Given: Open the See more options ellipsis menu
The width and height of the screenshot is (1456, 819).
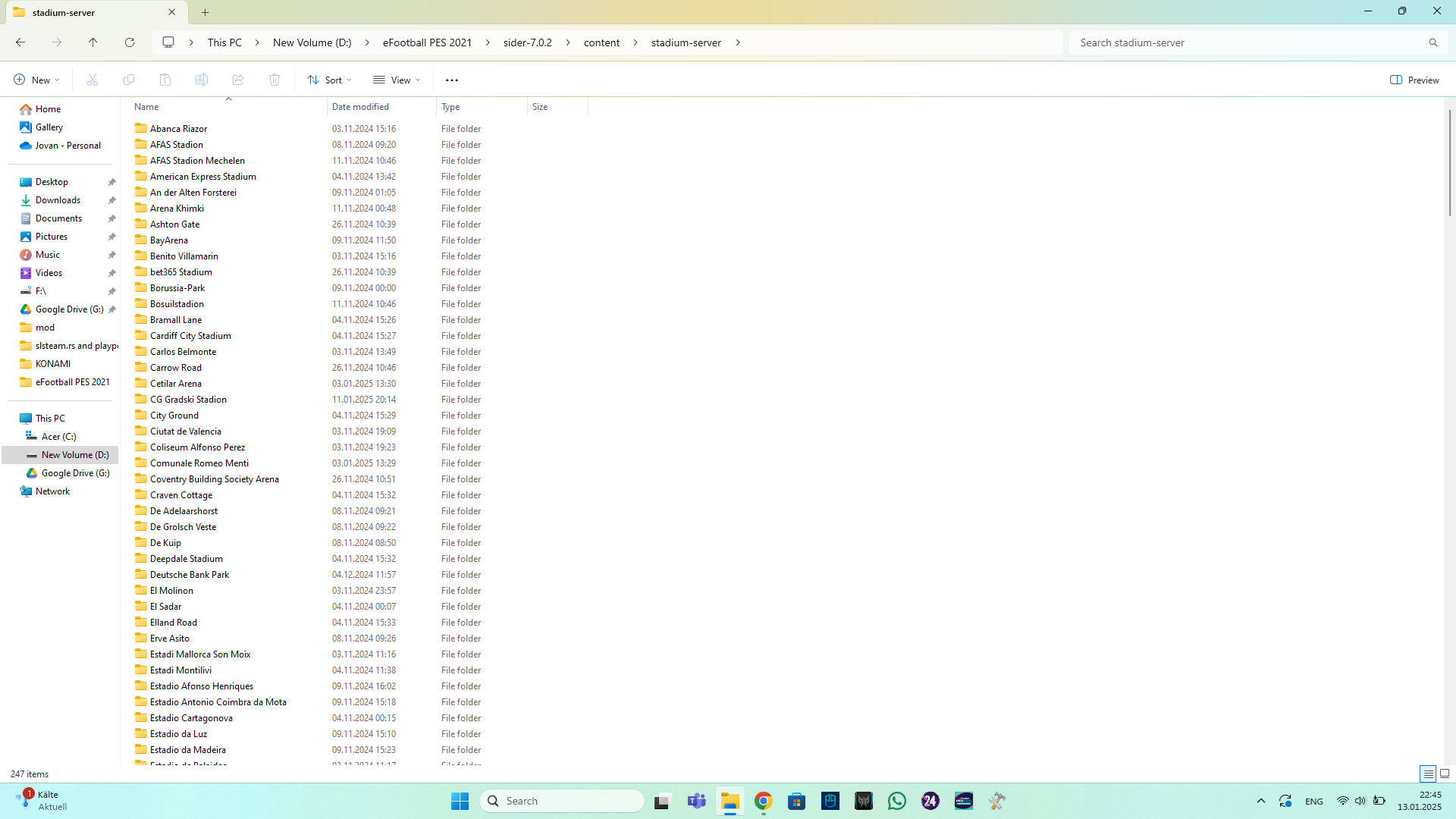Looking at the screenshot, I should pyautogui.click(x=452, y=80).
